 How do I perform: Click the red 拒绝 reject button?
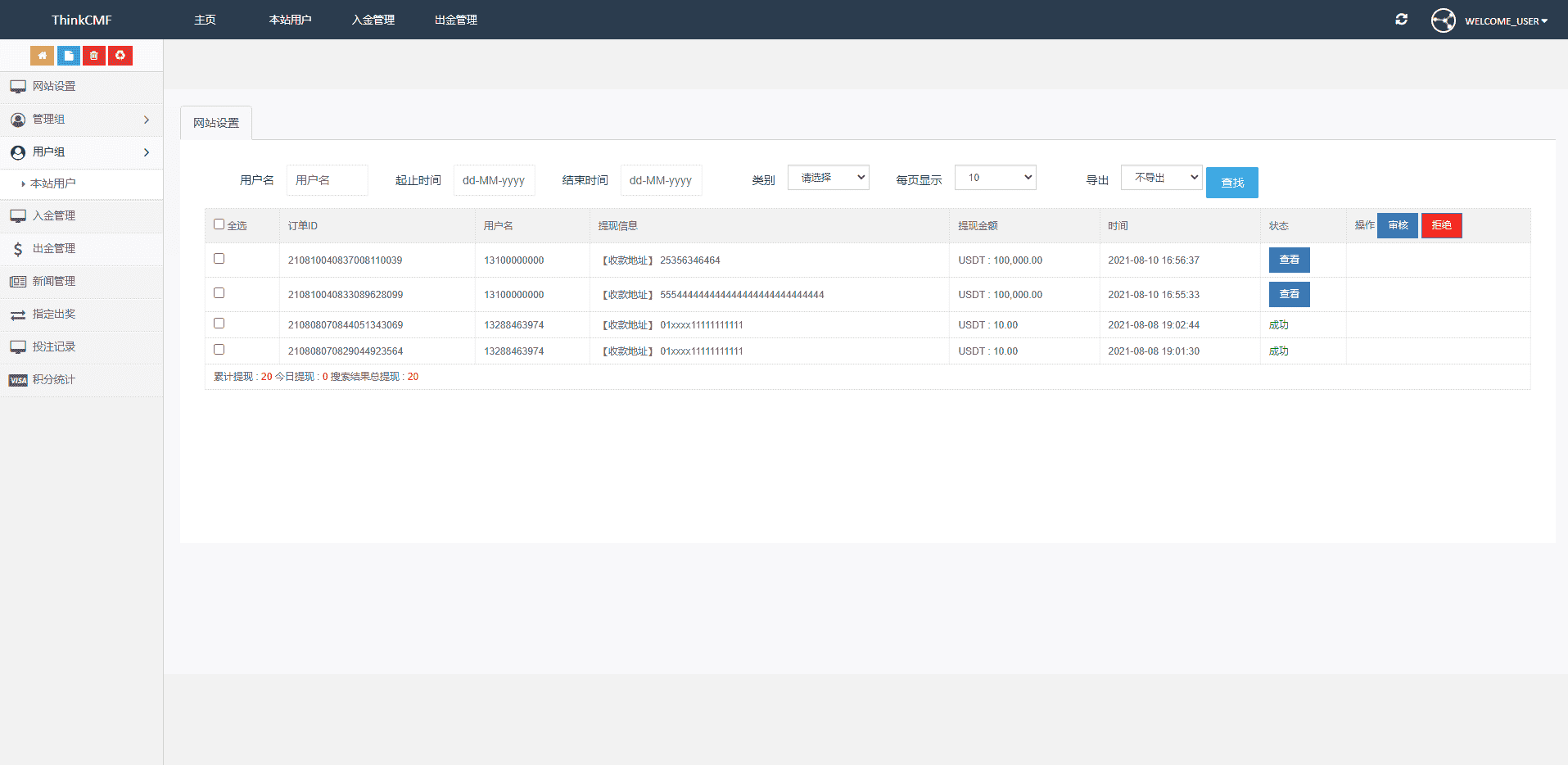[1441, 225]
